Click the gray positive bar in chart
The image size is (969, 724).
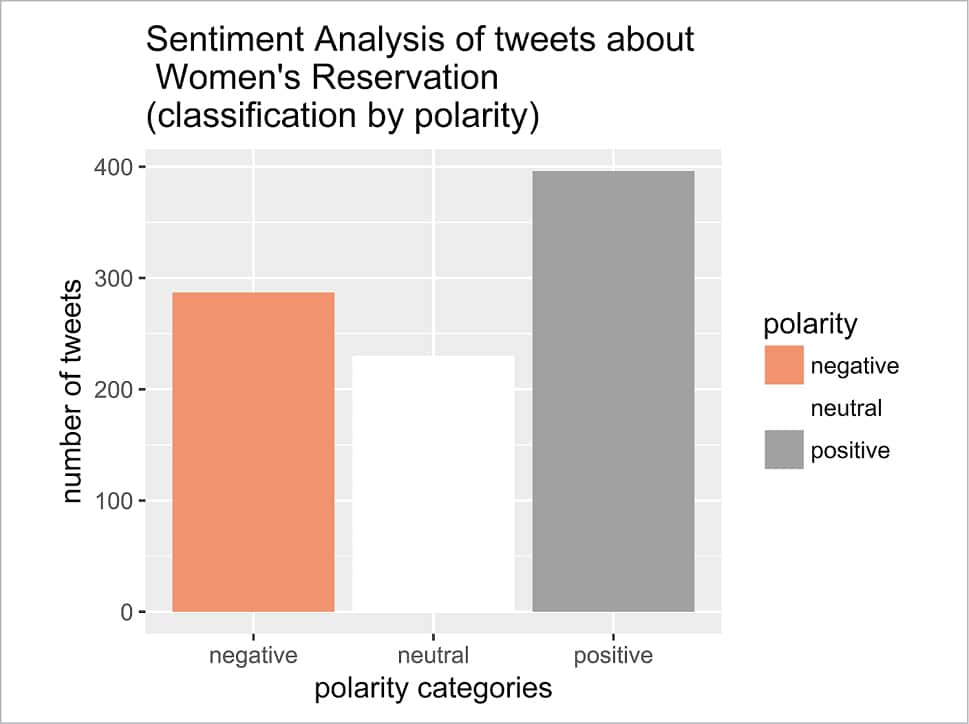pyautogui.click(x=613, y=391)
